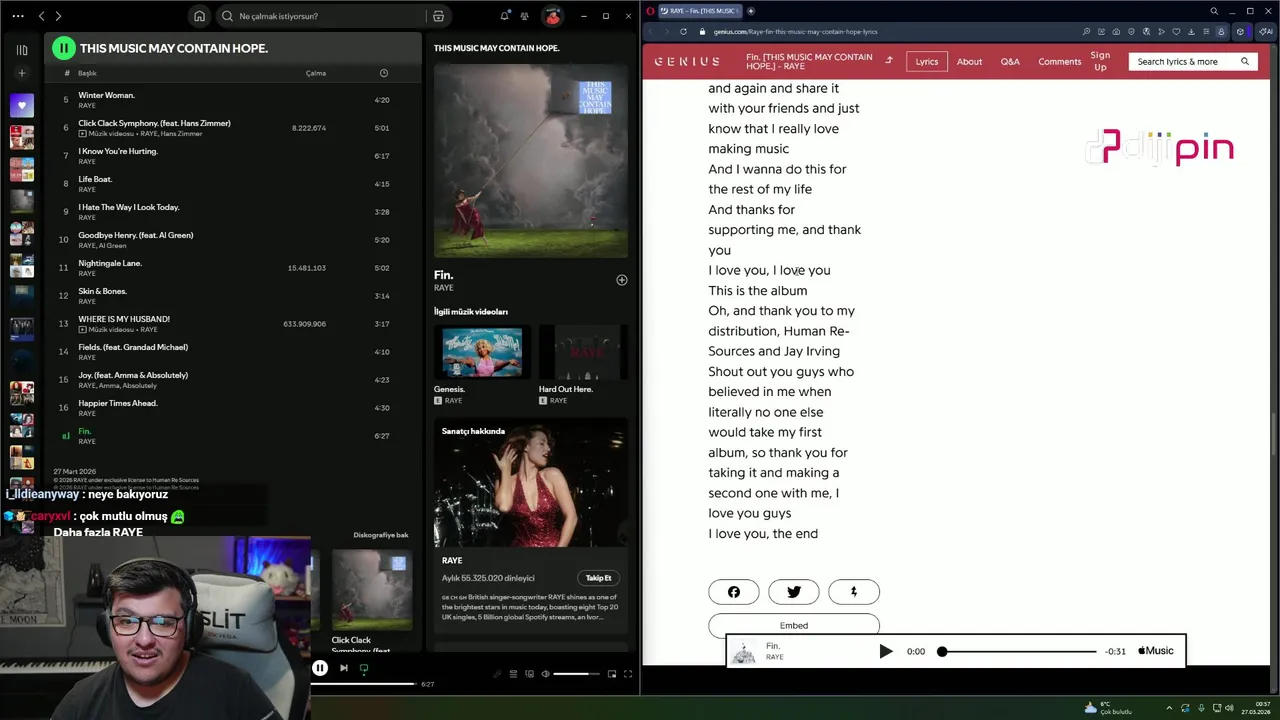Open the Diskografiye bak link
Screen dimensions: 1280x720
click(381, 535)
